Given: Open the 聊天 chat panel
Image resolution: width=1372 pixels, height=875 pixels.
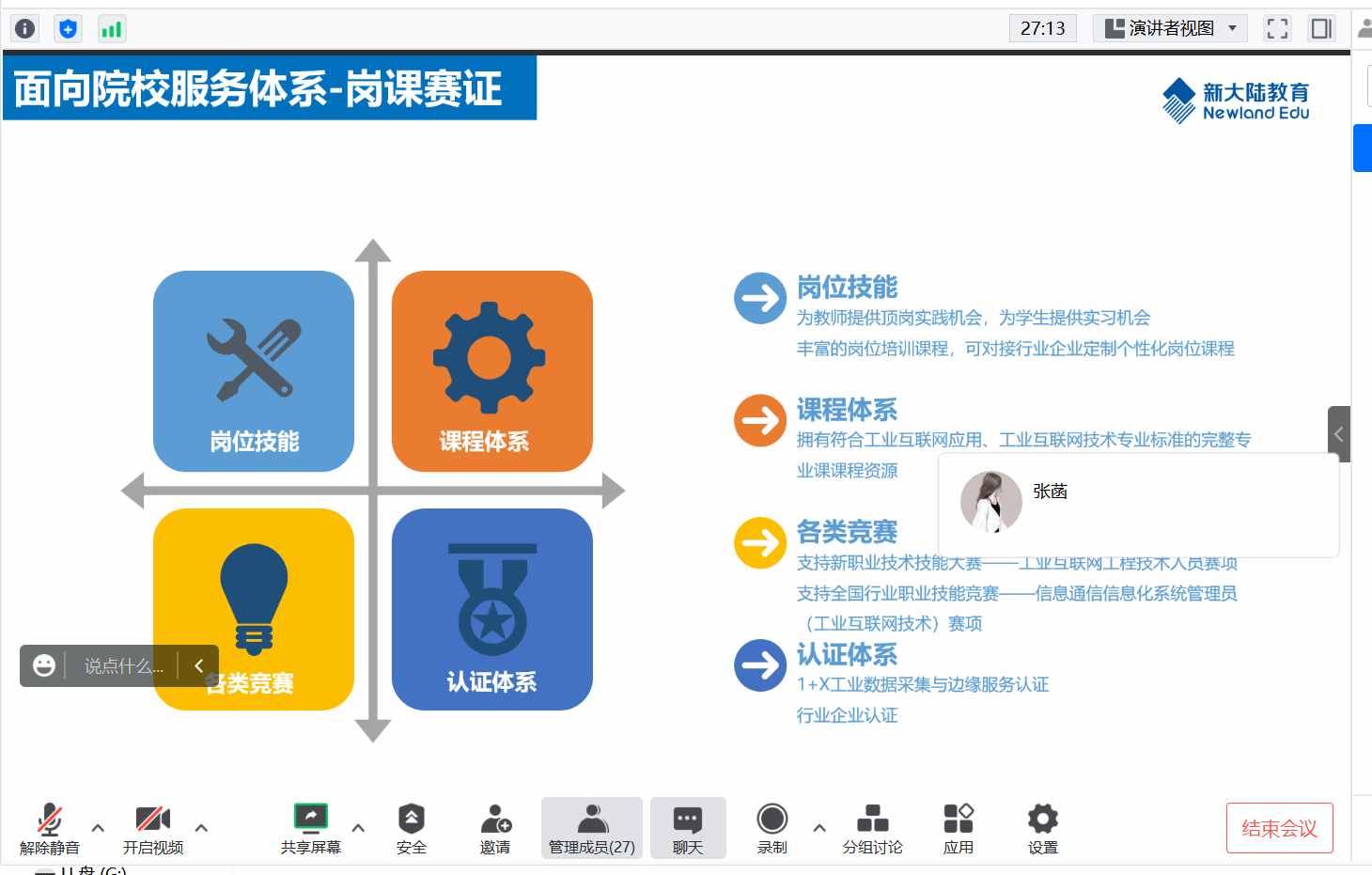Looking at the screenshot, I should (688, 828).
